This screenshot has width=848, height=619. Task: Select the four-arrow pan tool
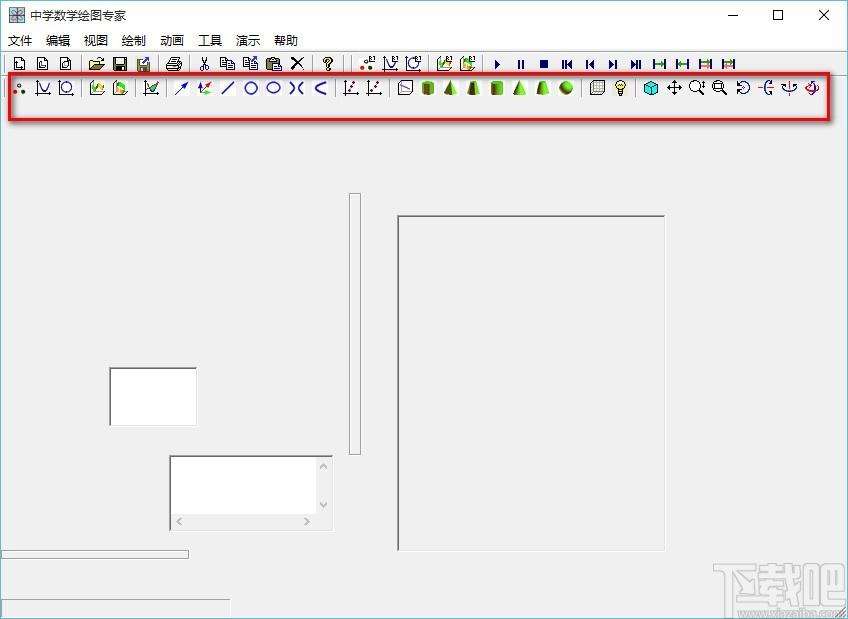click(x=674, y=88)
